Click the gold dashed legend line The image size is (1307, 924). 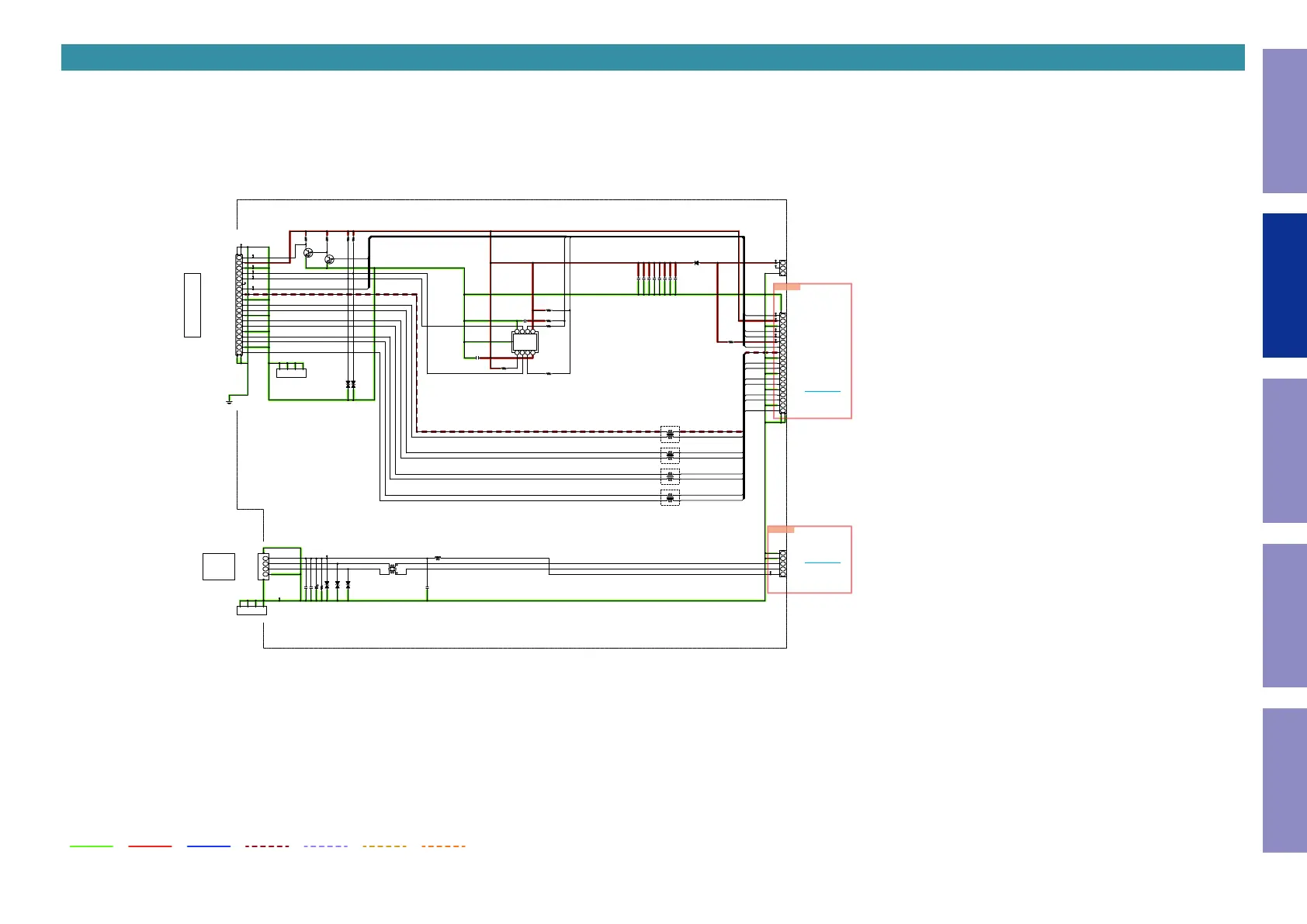(x=384, y=846)
